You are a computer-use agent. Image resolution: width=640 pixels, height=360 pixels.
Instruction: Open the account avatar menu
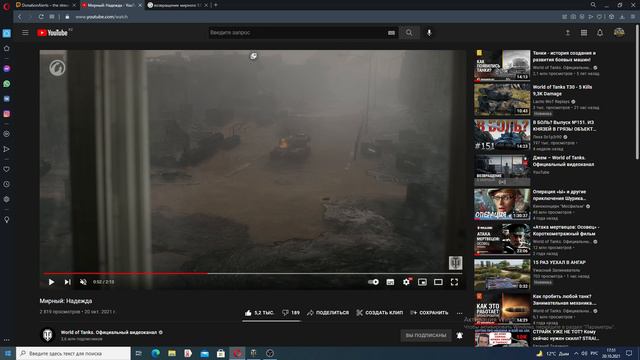(x=619, y=33)
